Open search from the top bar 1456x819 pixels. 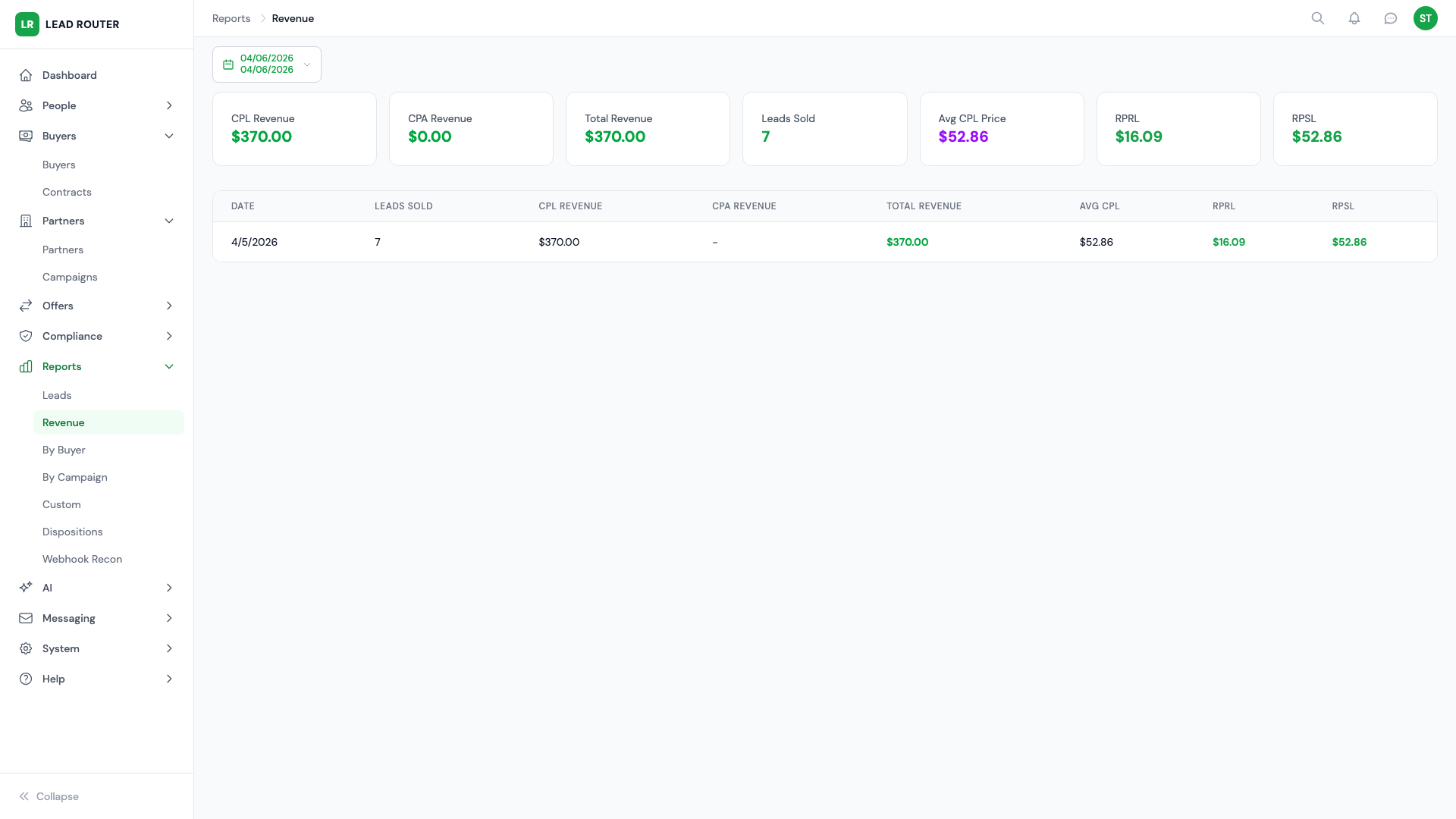point(1318,18)
